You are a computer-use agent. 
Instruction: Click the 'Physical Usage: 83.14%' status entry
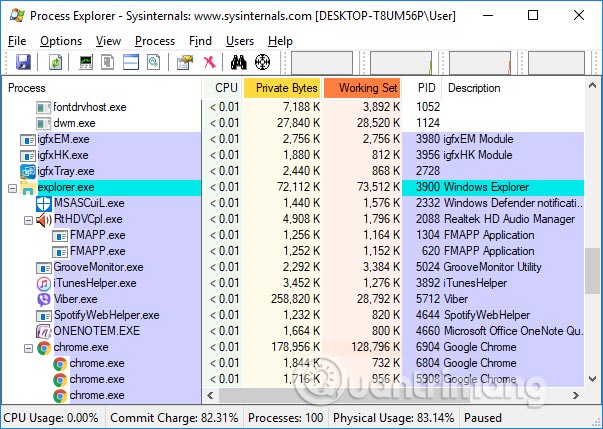393,418
